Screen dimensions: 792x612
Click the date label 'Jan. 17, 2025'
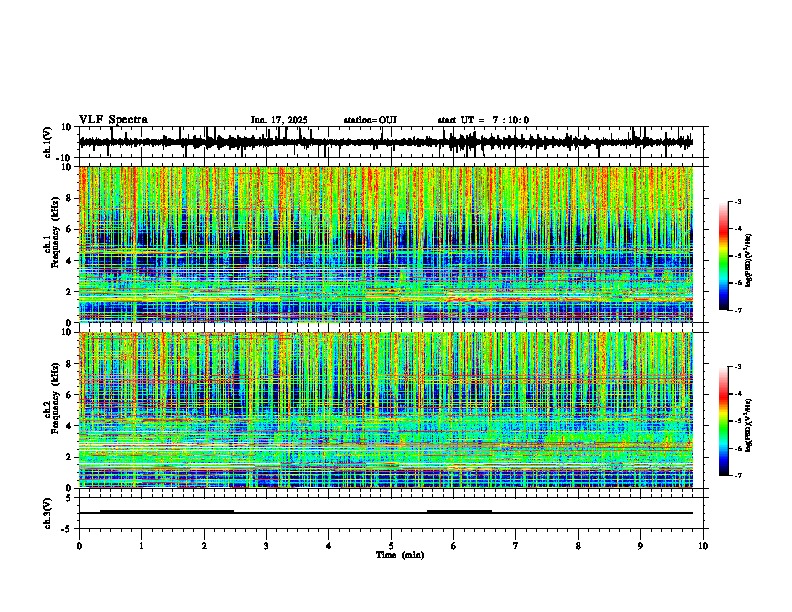279,120
